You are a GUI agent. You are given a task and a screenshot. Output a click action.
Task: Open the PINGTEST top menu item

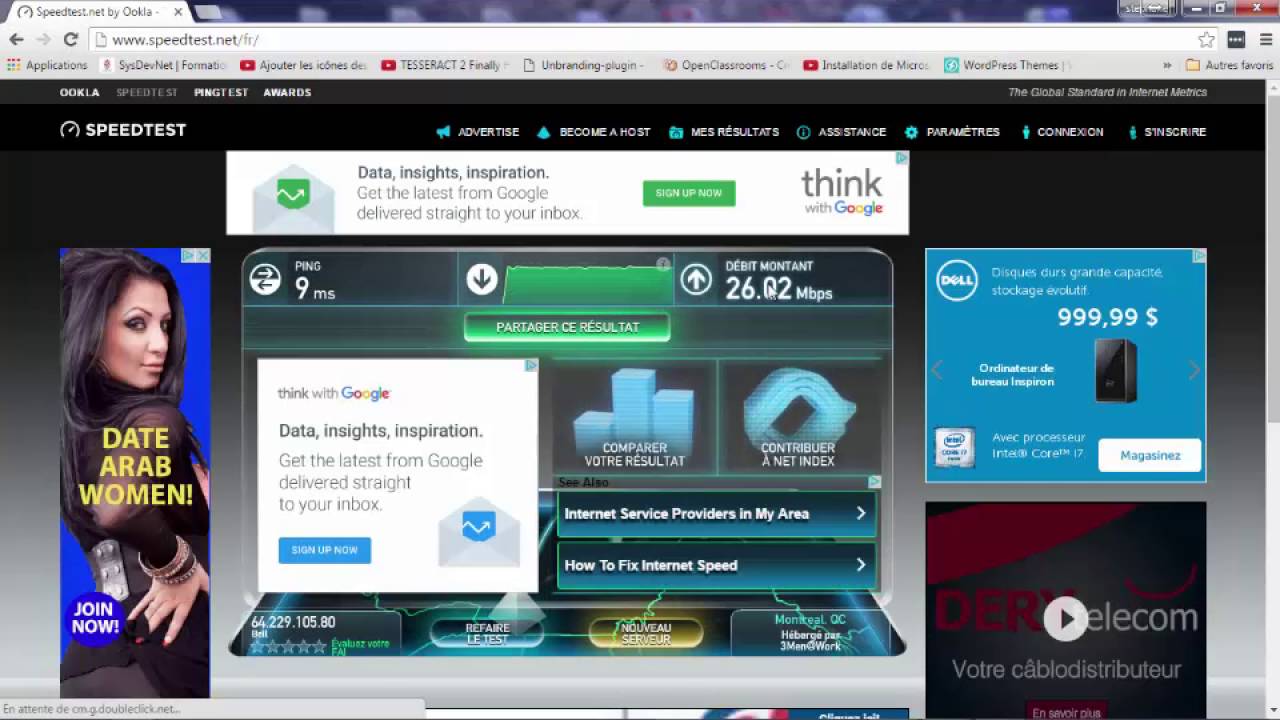click(x=221, y=92)
